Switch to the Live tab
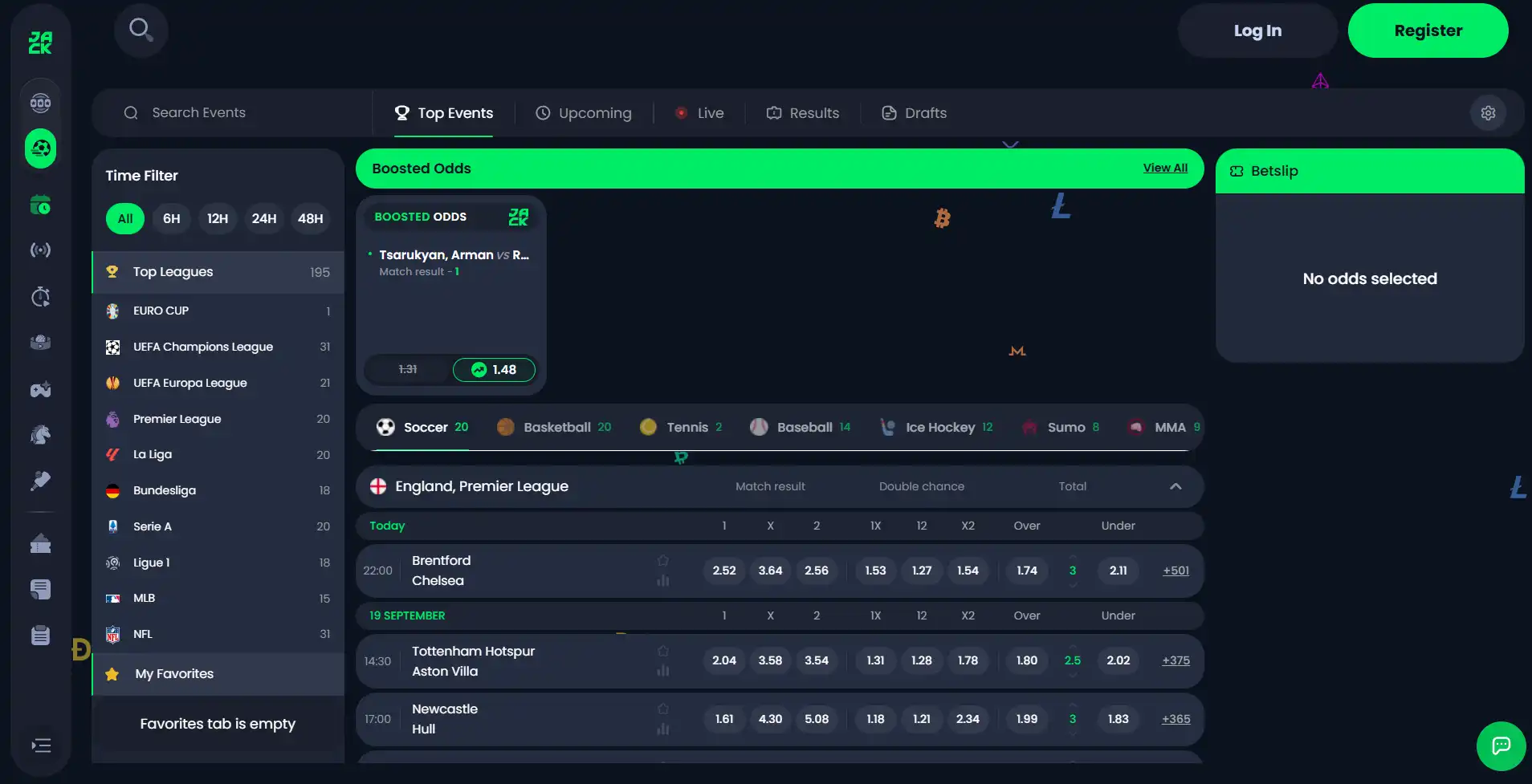Viewport: 1532px width, 784px height. tap(699, 113)
